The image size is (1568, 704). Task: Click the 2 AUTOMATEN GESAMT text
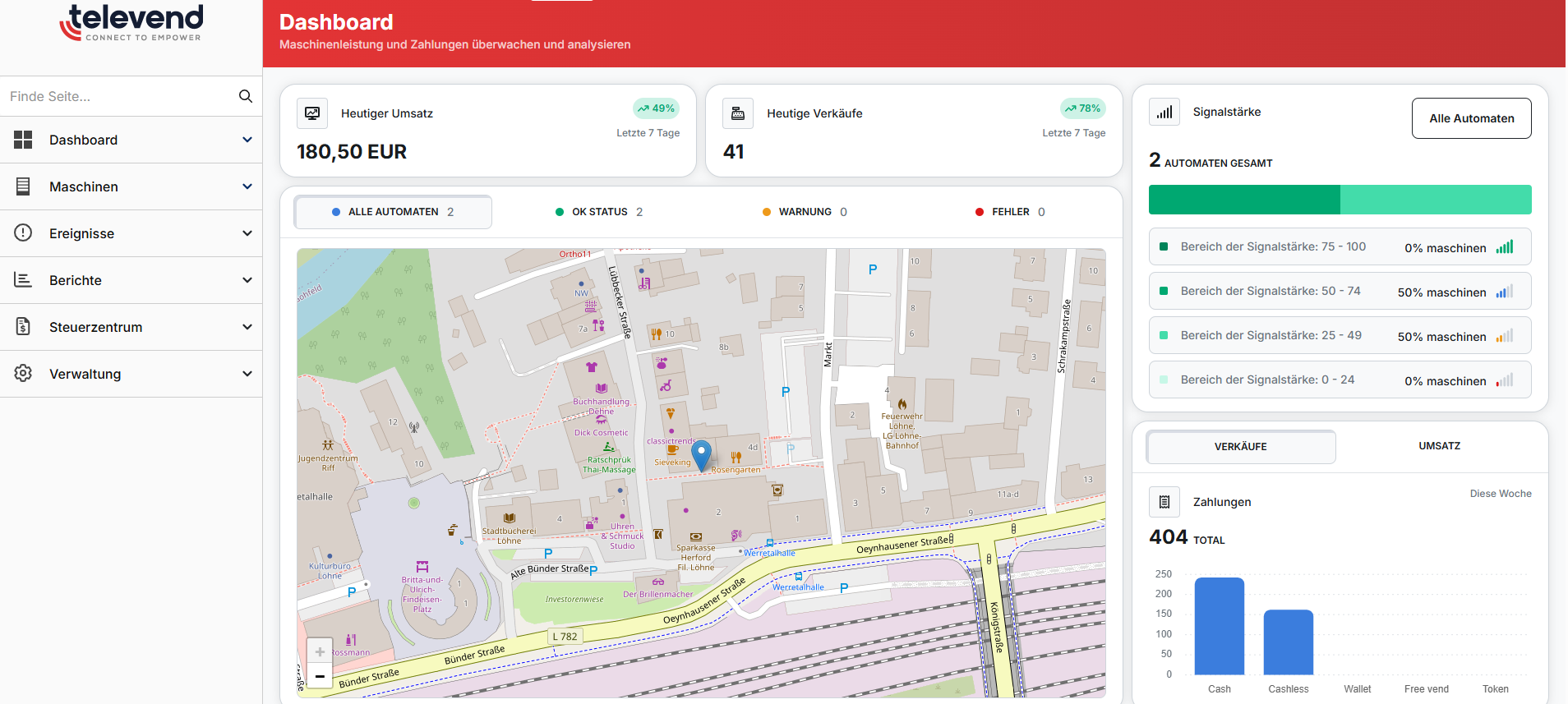[1211, 160]
